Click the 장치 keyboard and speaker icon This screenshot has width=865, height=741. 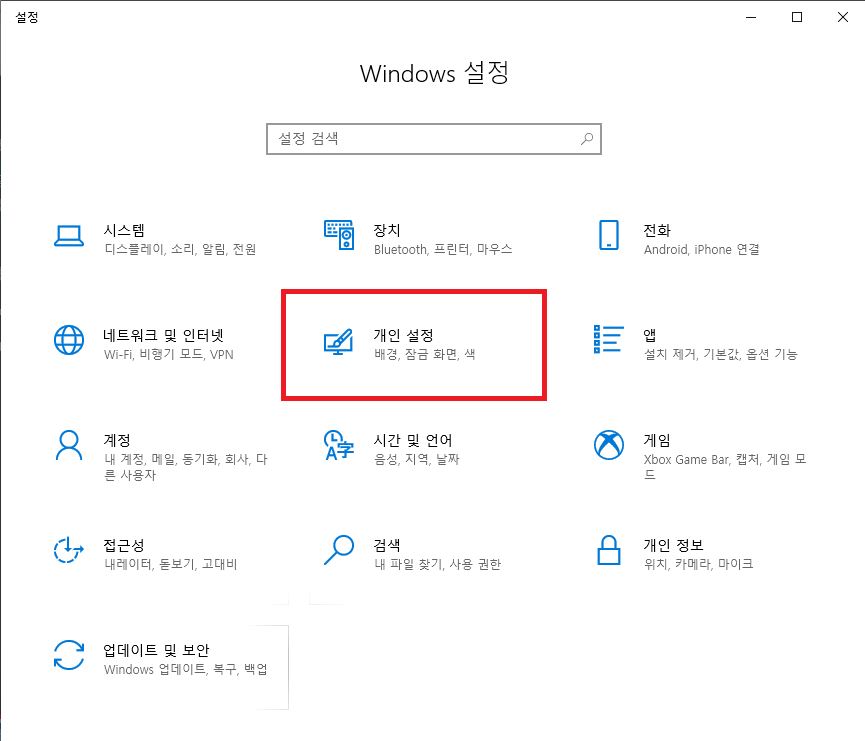339,235
